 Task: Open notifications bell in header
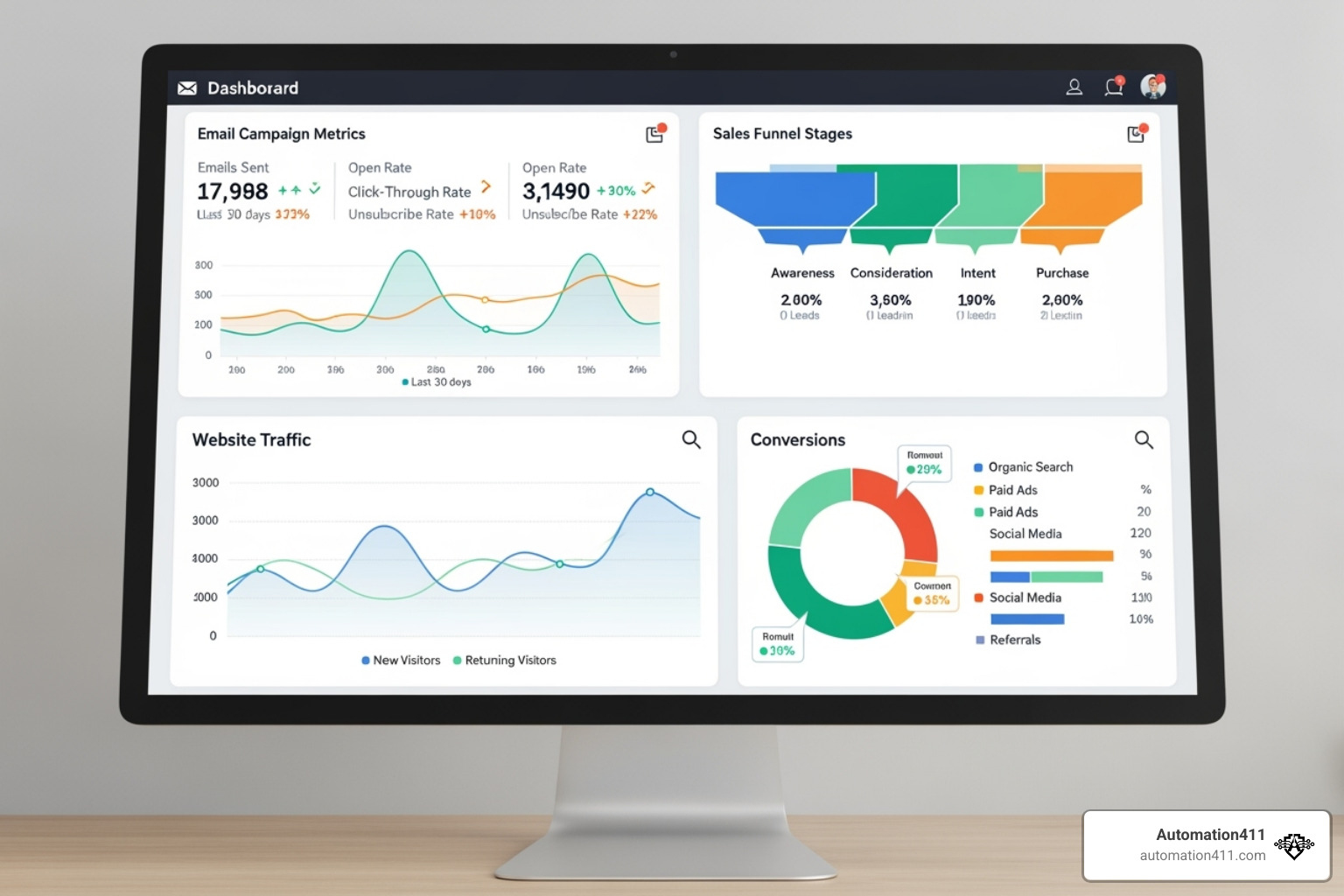click(1113, 87)
